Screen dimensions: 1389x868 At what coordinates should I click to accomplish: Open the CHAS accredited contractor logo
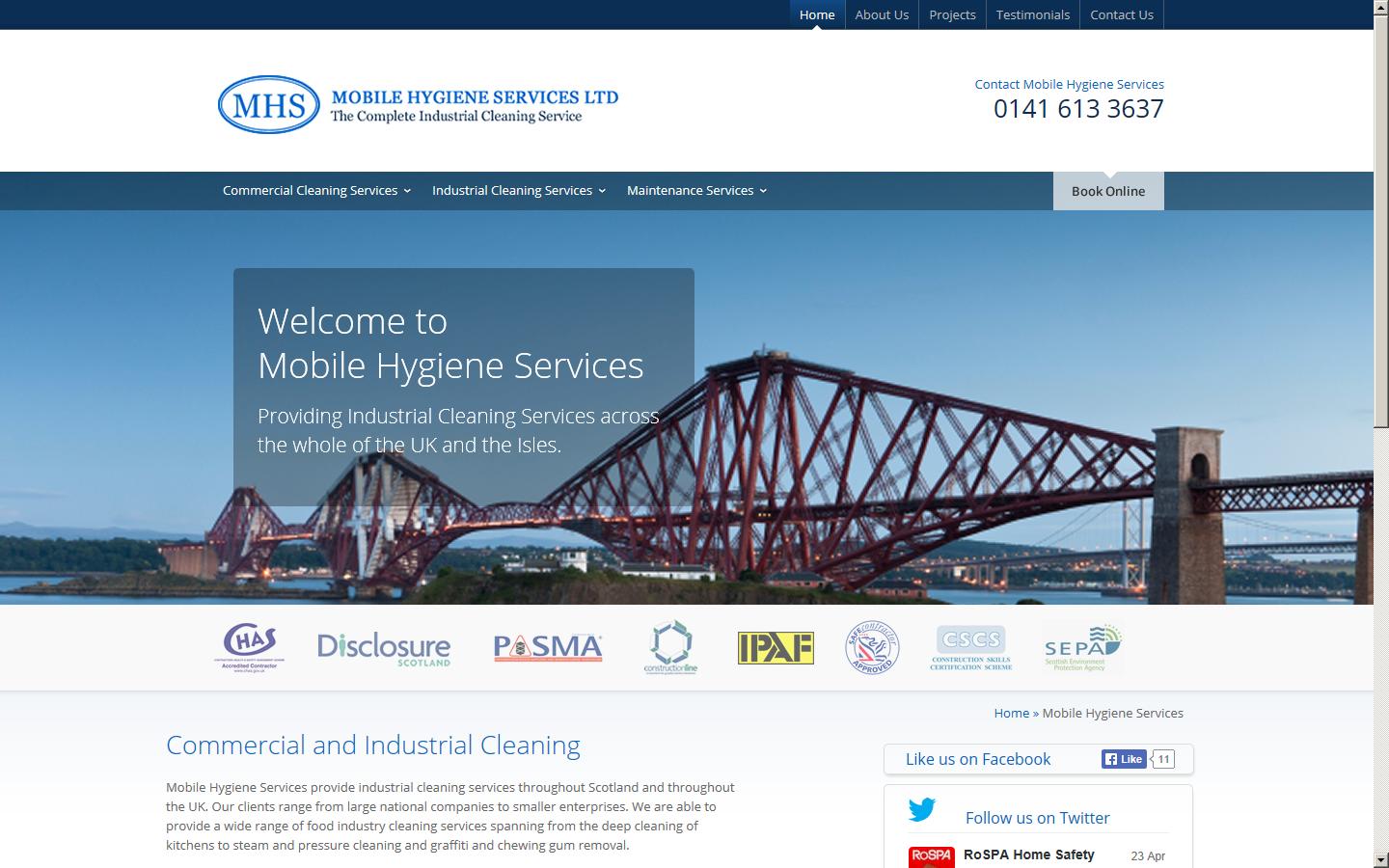click(x=249, y=646)
